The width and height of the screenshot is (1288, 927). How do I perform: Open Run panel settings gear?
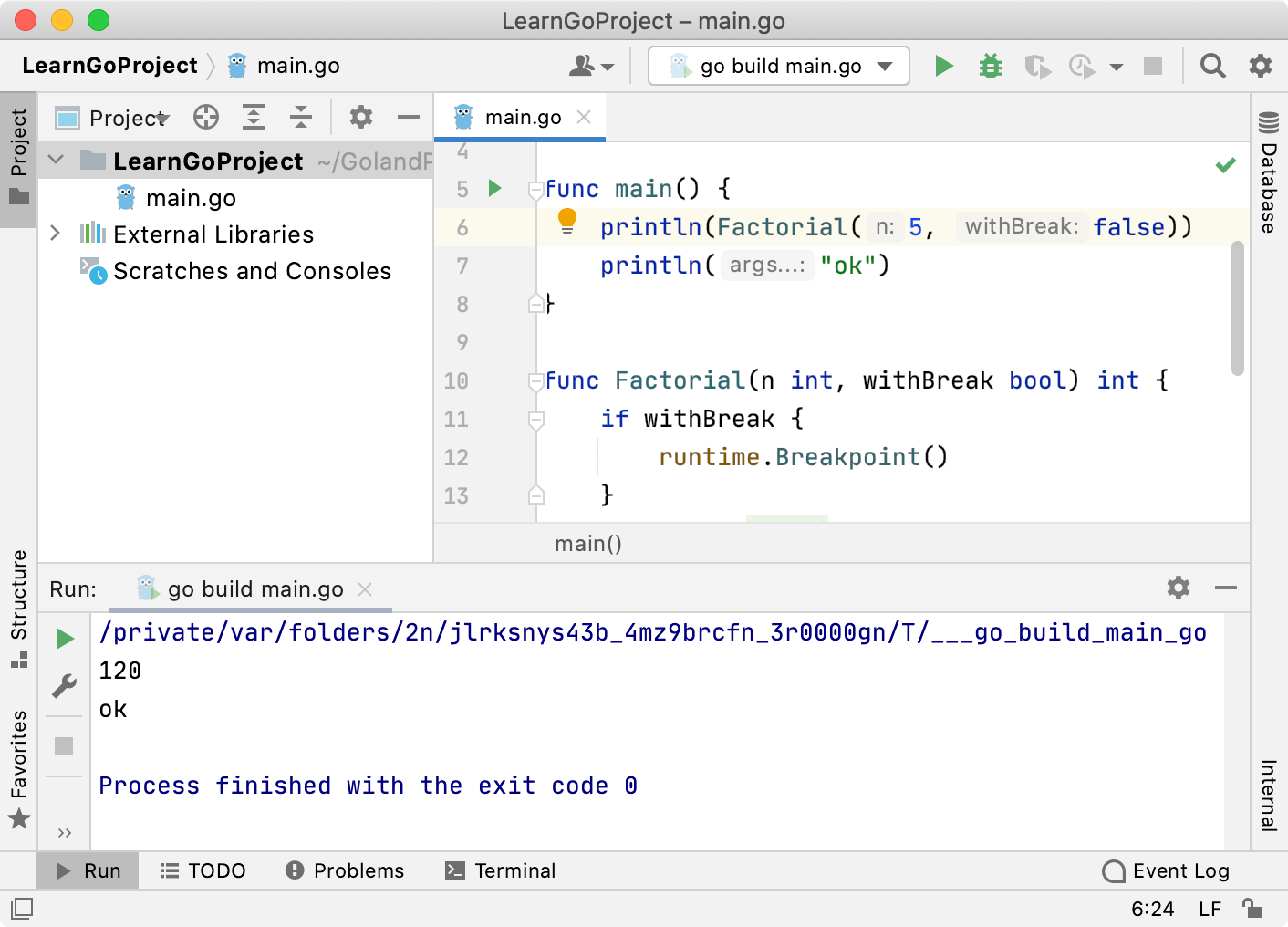1179,588
